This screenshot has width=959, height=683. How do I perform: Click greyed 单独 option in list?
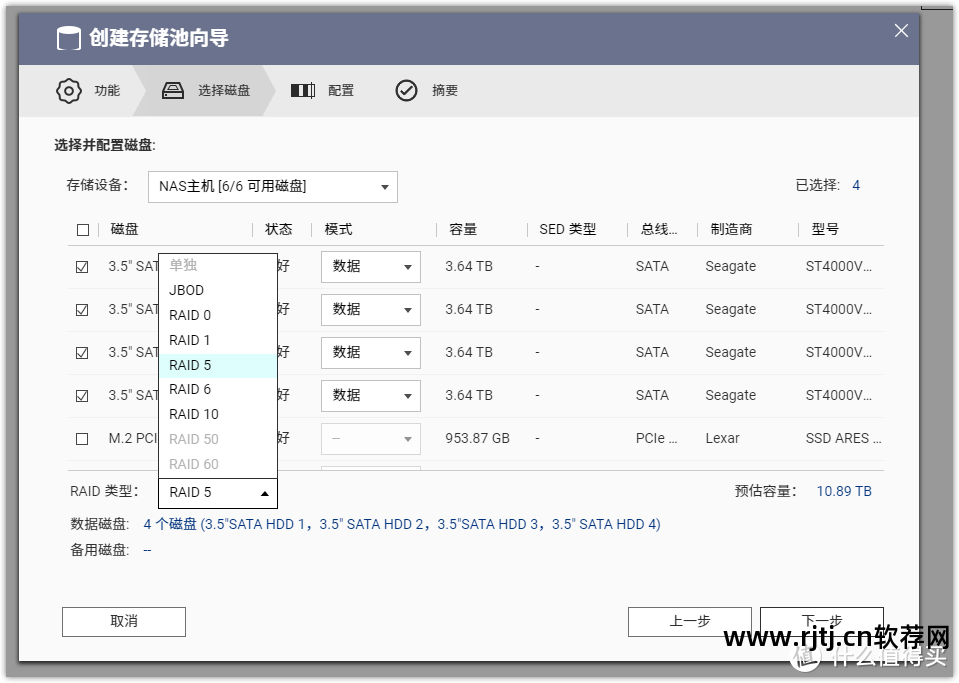(x=218, y=265)
